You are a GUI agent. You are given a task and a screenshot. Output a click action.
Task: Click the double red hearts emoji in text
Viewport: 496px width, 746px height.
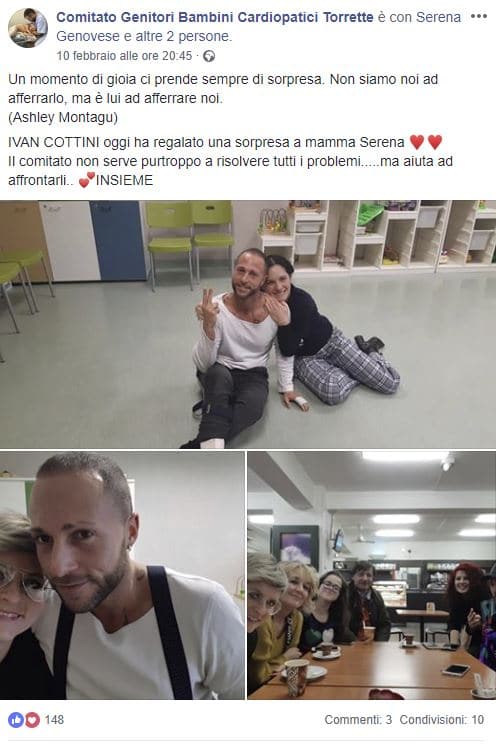(x=426, y=142)
